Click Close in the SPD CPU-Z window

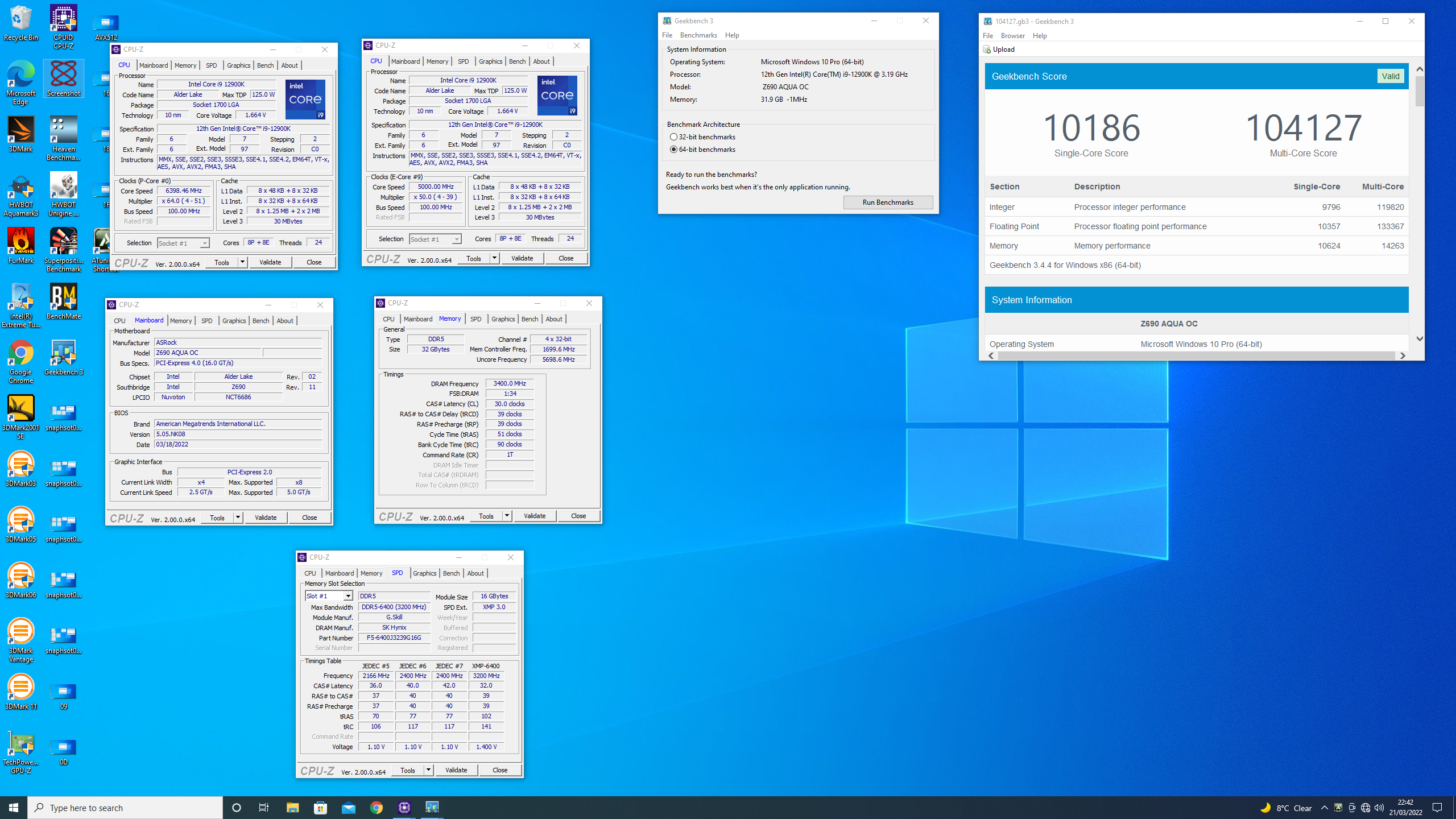(500, 770)
